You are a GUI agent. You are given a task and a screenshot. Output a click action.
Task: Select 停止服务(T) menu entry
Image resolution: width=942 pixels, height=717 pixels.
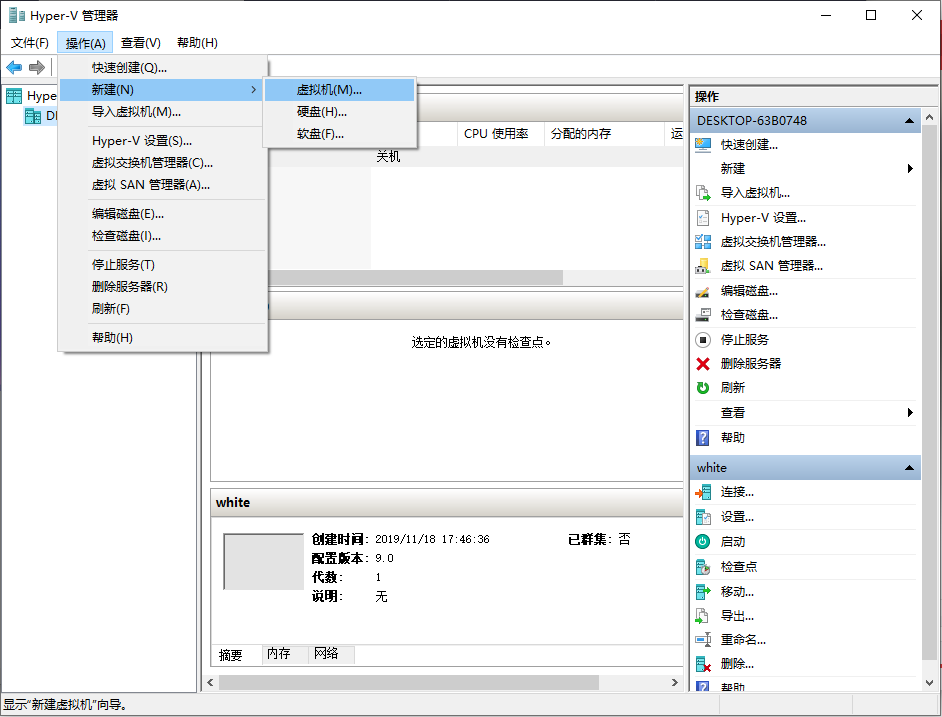click(x=161, y=265)
